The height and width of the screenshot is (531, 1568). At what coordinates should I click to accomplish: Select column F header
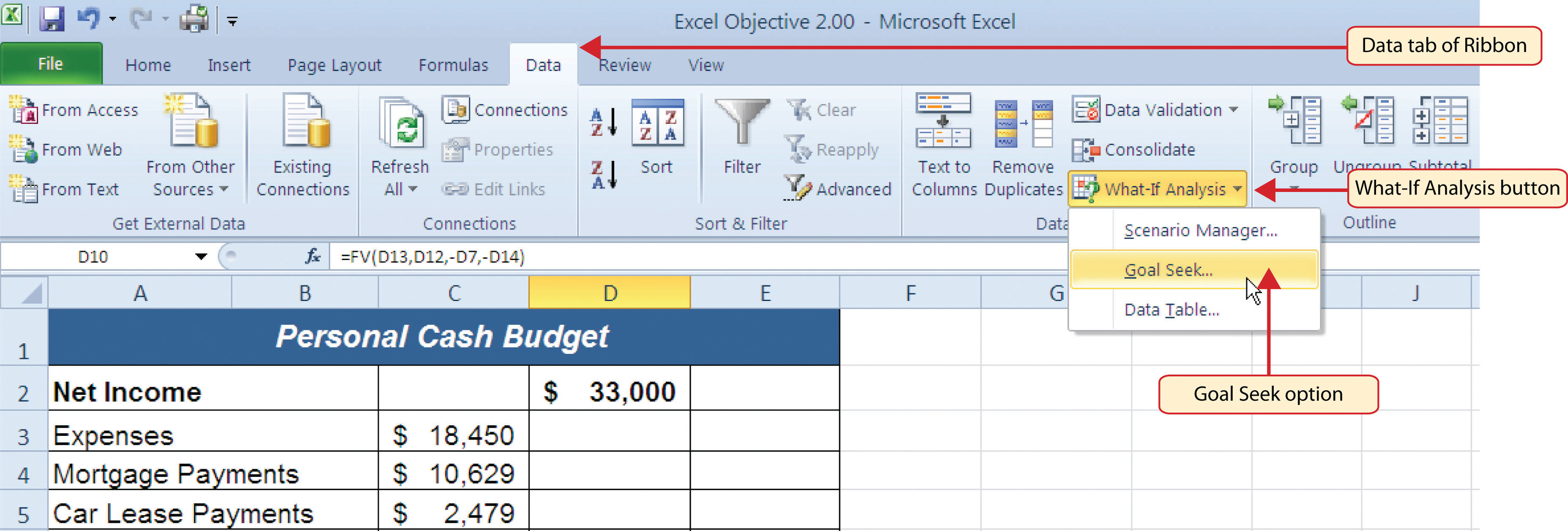(910, 293)
